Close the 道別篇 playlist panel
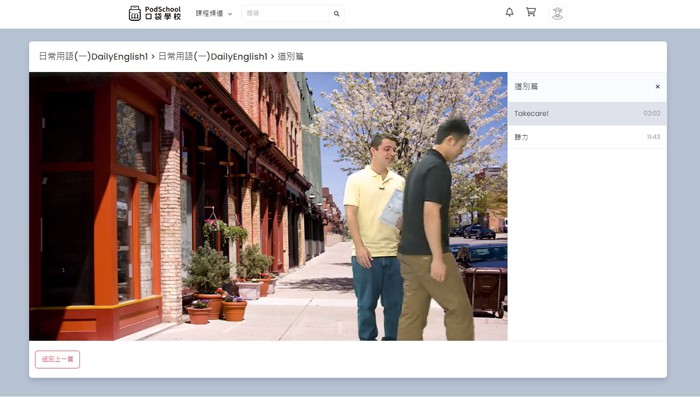This screenshot has width=700, height=397. [658, 87]
